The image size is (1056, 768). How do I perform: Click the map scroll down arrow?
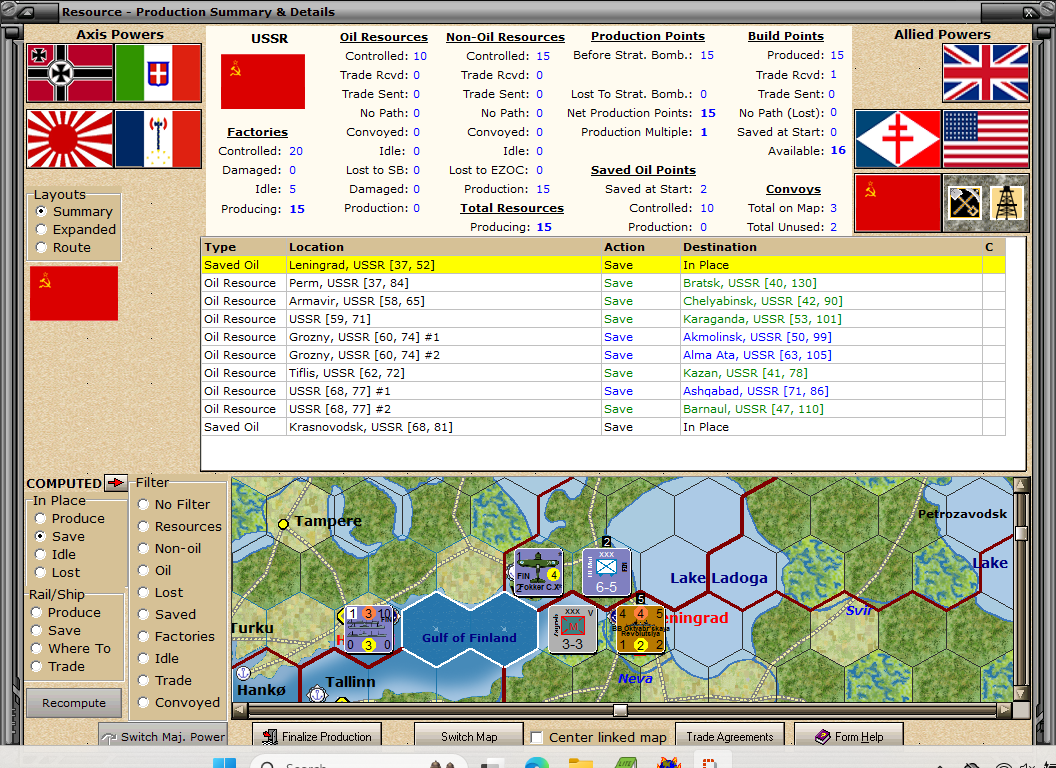(x=1021, y=693)
